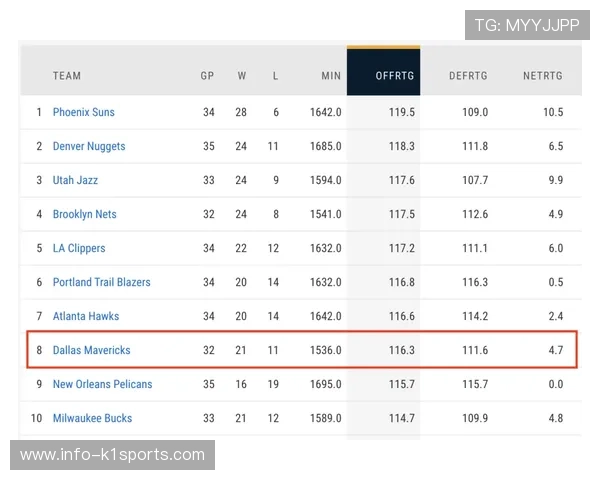Select Utah Jazz MIN value 1594.0
Viewport: 600px width, 480px height.
326,180
